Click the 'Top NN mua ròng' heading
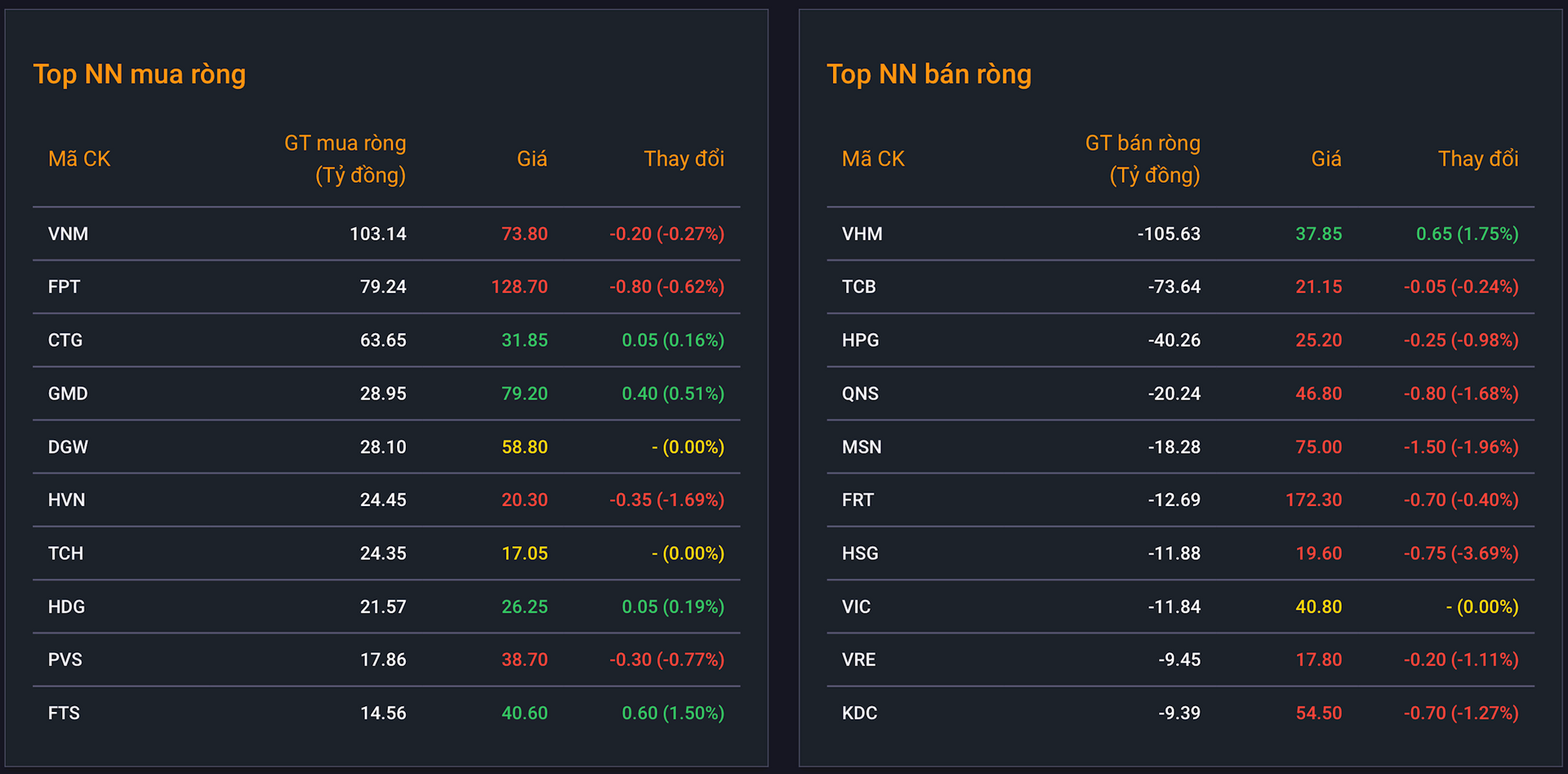The height and width of the screenshot is (774, 1568). click(x=139, y=74)
